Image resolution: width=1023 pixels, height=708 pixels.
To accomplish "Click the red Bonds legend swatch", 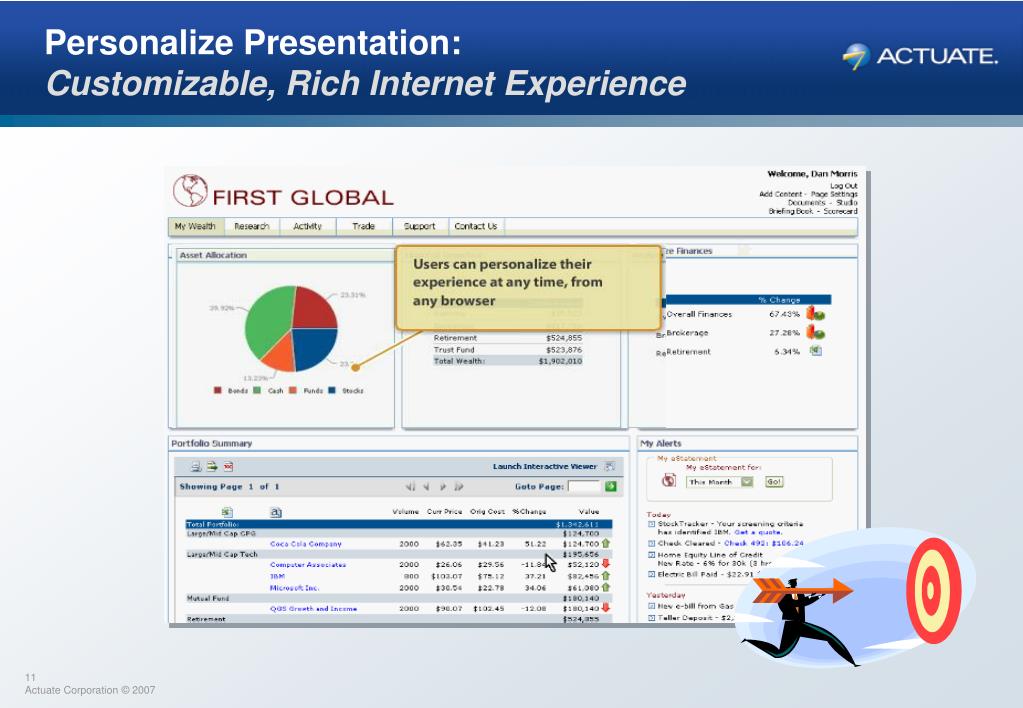I will tap(218, 390).
